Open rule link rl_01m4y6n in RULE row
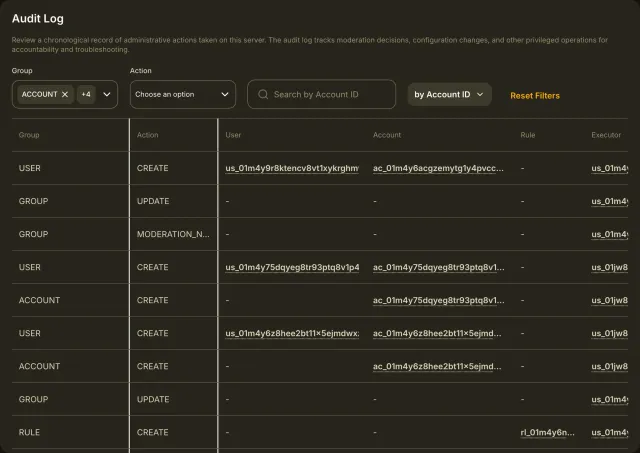 click(547, 433)
